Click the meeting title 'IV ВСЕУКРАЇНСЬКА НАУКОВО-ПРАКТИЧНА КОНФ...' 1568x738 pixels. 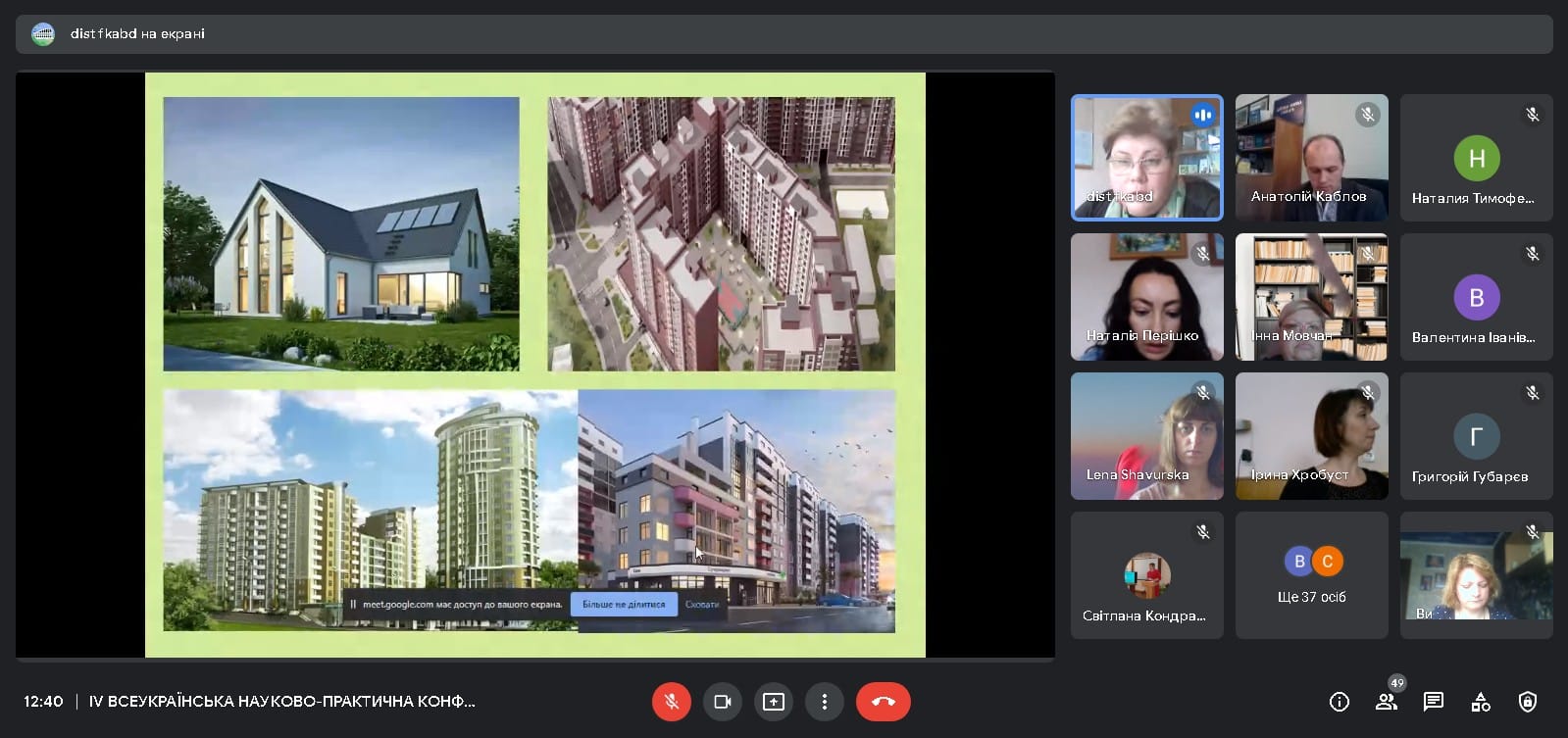pos(282,702)
